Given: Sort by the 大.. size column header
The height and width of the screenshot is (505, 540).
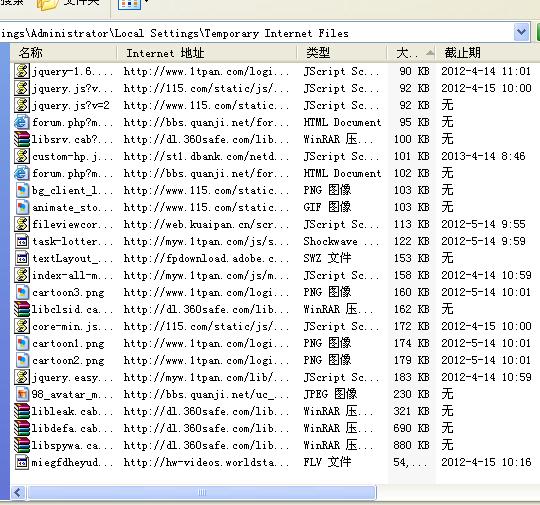Looking at the screenshot, I should pos(411,53).
